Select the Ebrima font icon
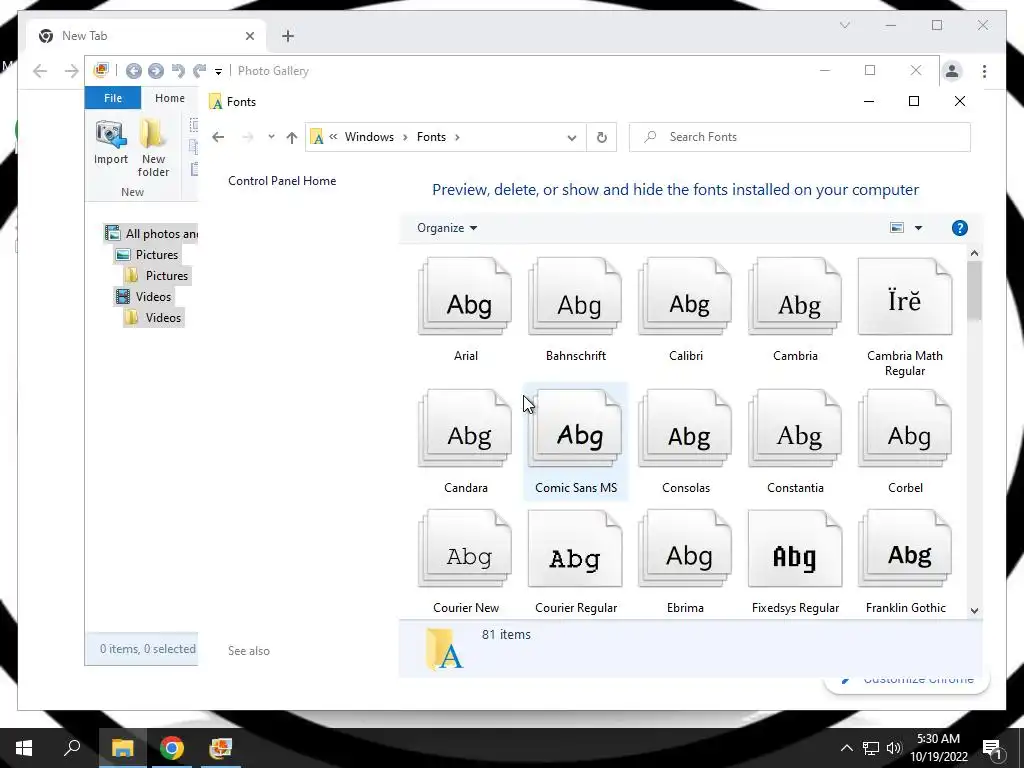 click(x=685, y=549)
